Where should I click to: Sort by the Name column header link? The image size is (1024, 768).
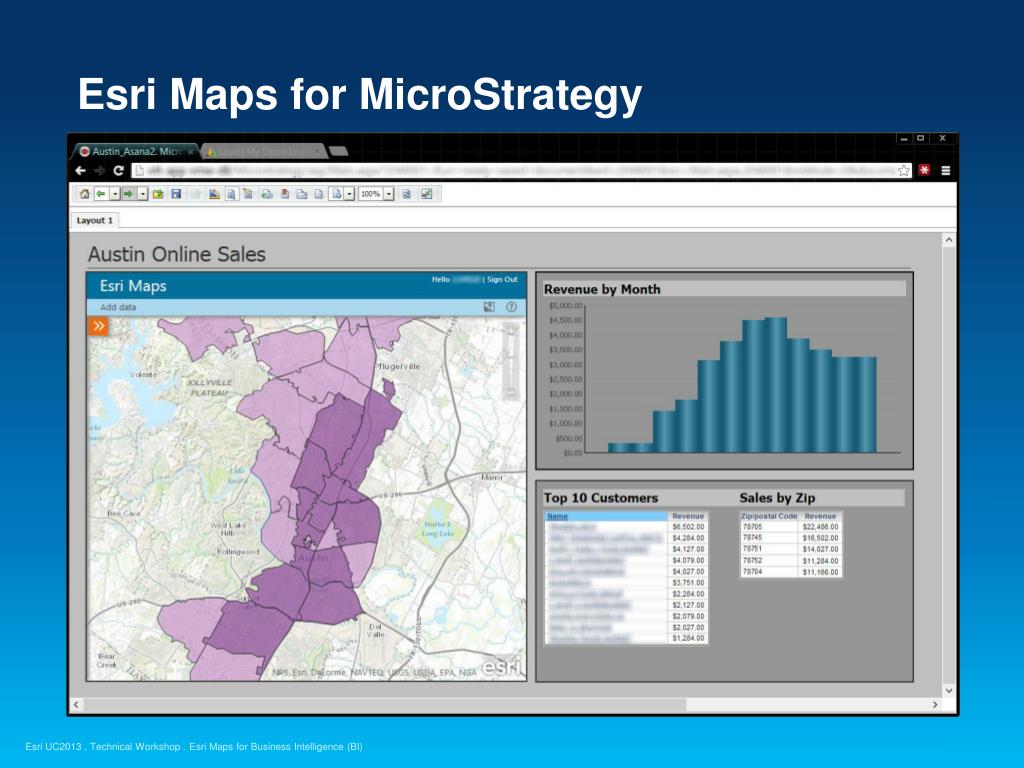pos(557,516)
